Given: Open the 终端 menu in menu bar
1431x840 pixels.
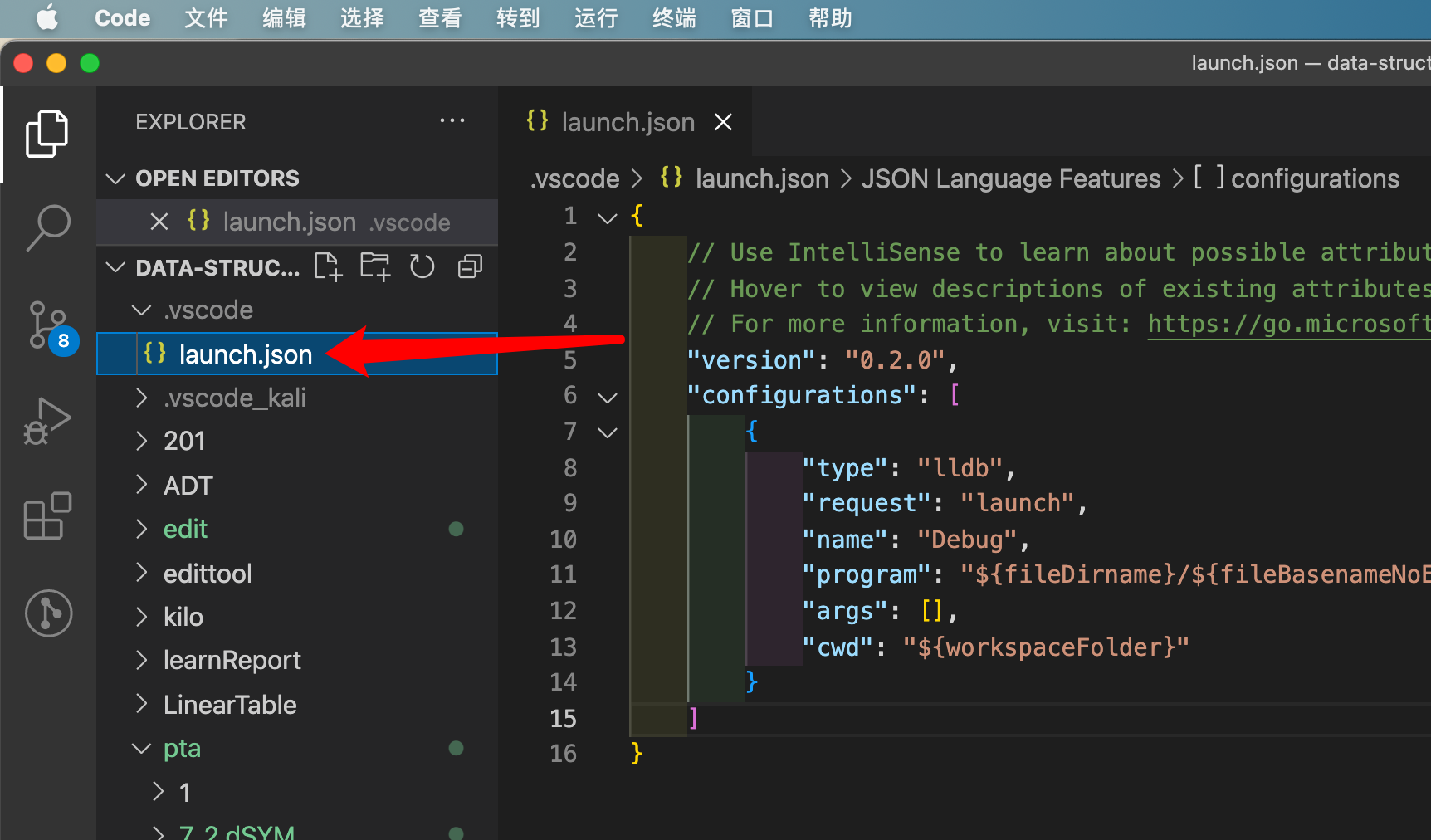Looking at the screenshot, I should (673, 18).
